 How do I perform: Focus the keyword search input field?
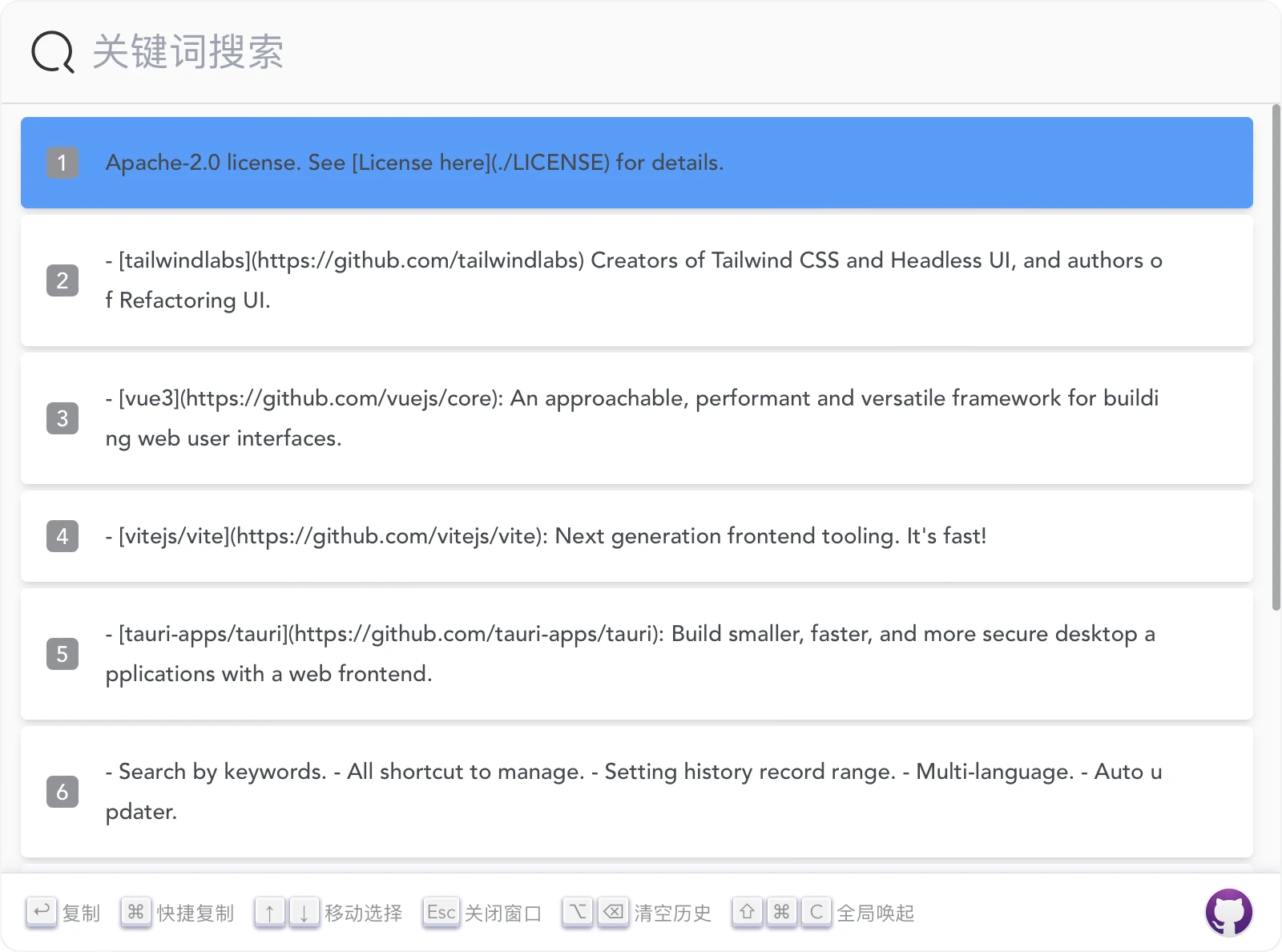(x=641, y=52)
